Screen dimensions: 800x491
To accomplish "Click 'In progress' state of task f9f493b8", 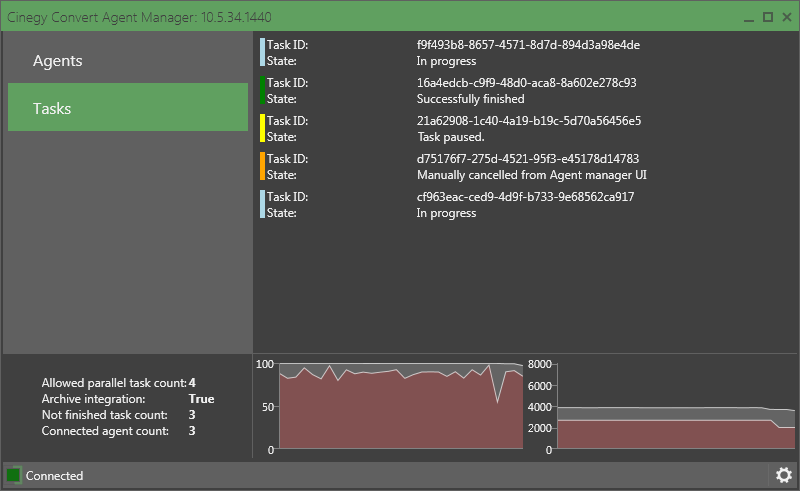I will [x=446, y=61].
